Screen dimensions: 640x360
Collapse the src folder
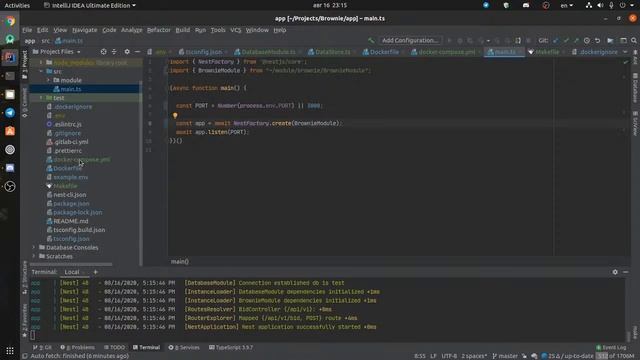click(41, 71)
